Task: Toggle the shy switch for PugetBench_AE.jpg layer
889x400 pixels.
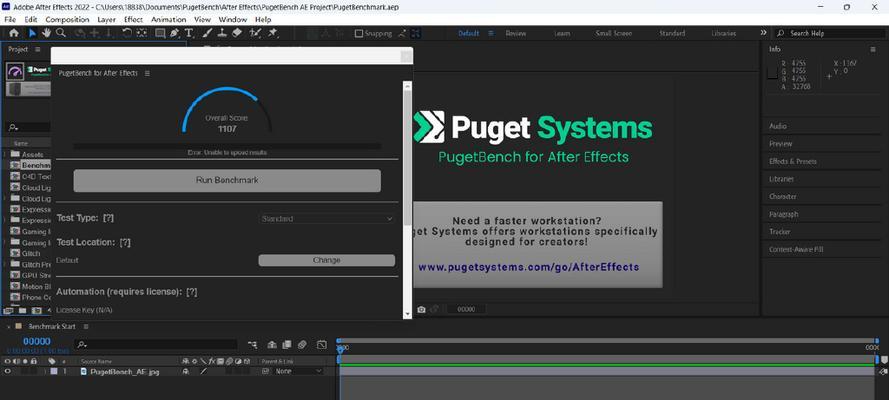Action: point(185,372)
